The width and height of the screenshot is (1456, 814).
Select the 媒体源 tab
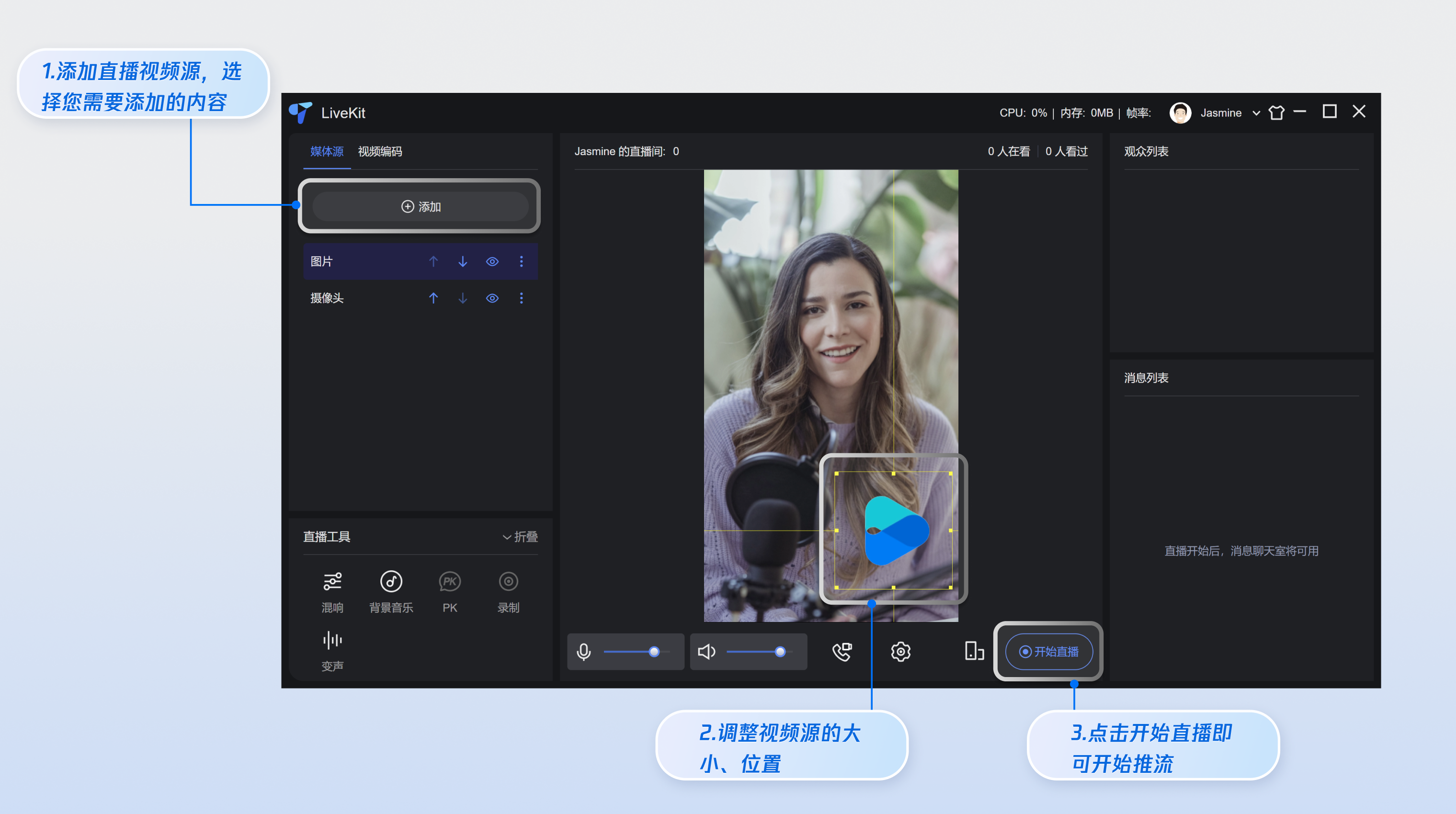tap(327, 151)
